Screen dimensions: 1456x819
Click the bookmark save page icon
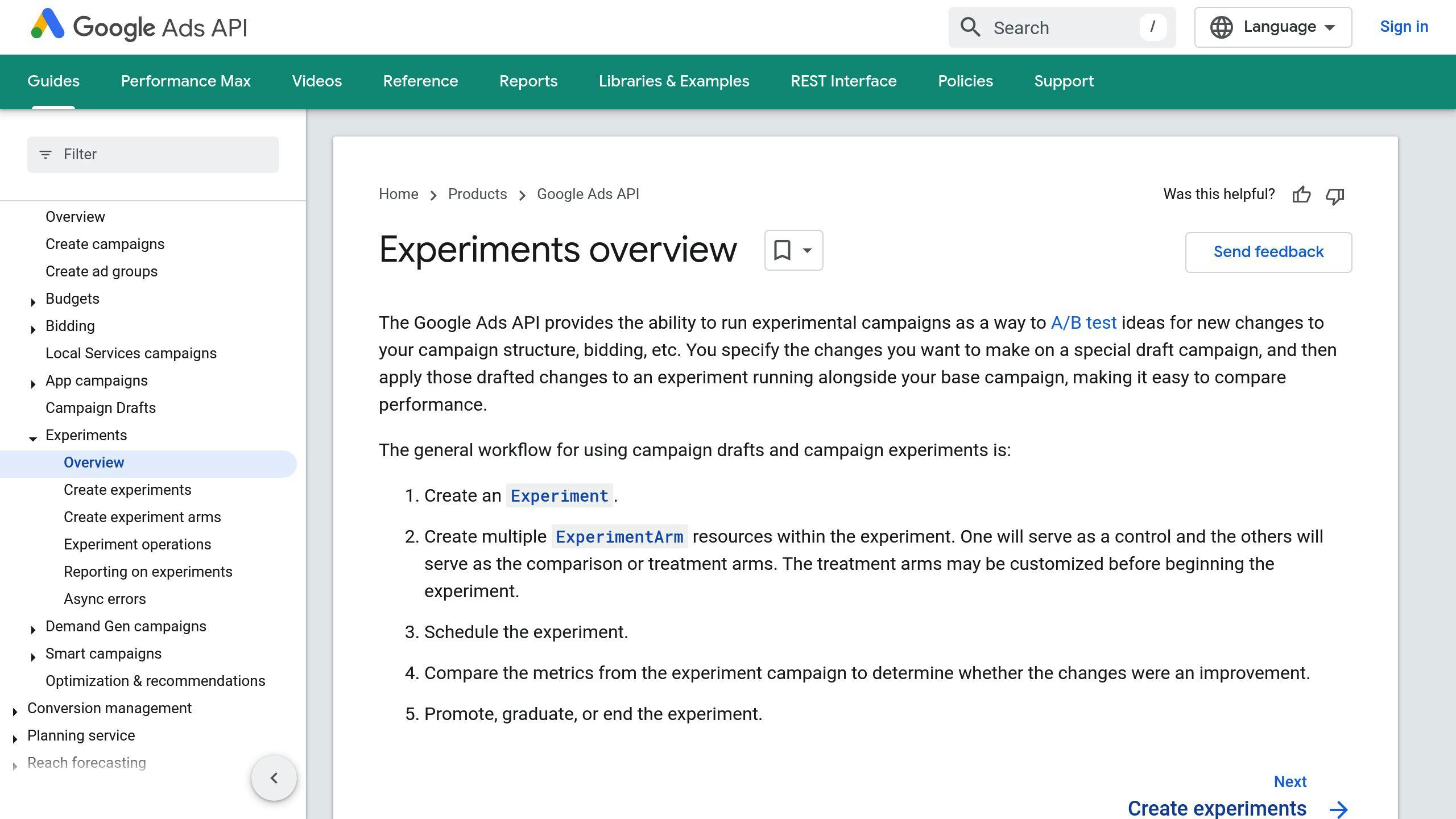pyautogui.click(x=781, y=250)
